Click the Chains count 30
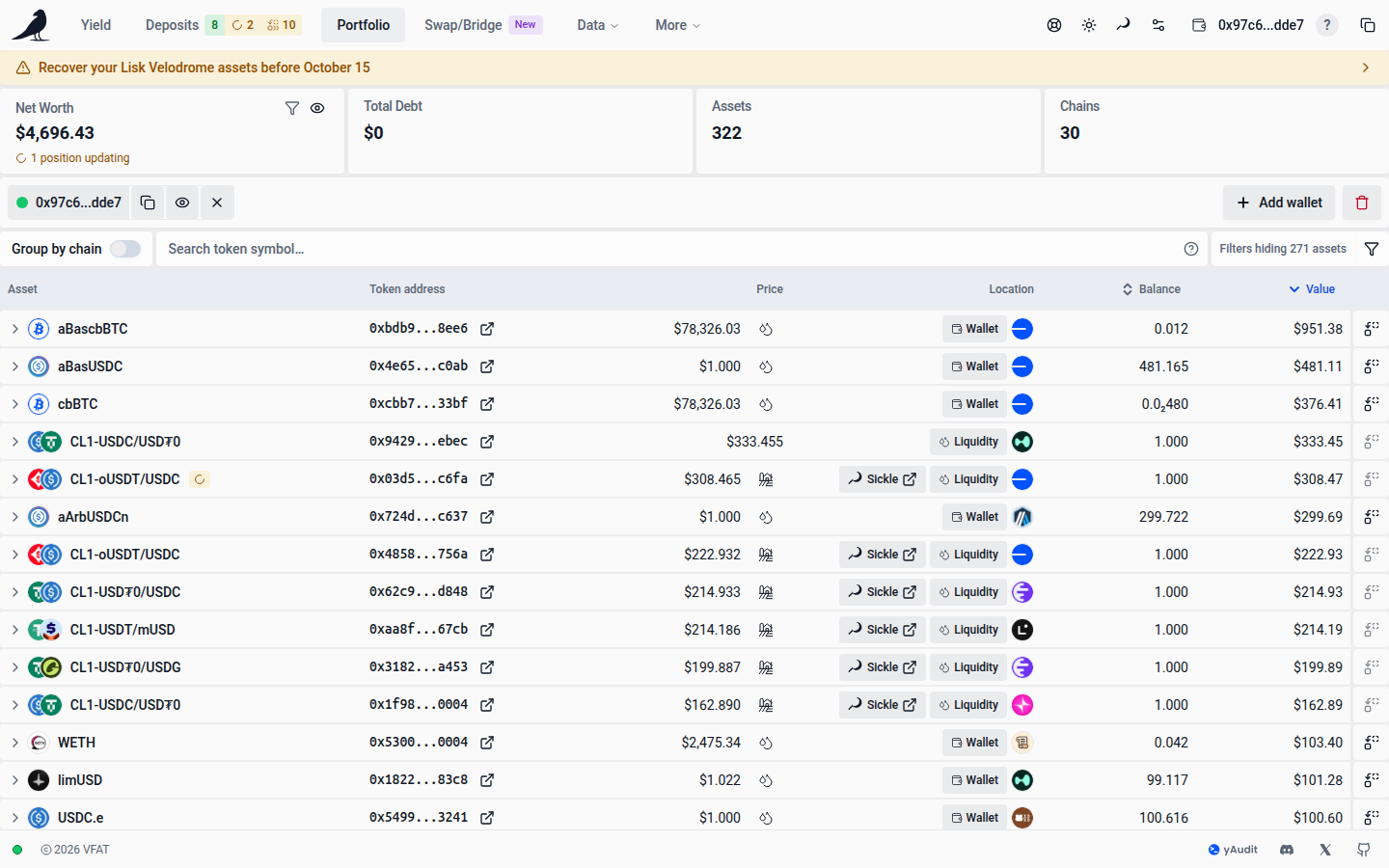This screenshot has width=1389, height=868. (1070, 133)
